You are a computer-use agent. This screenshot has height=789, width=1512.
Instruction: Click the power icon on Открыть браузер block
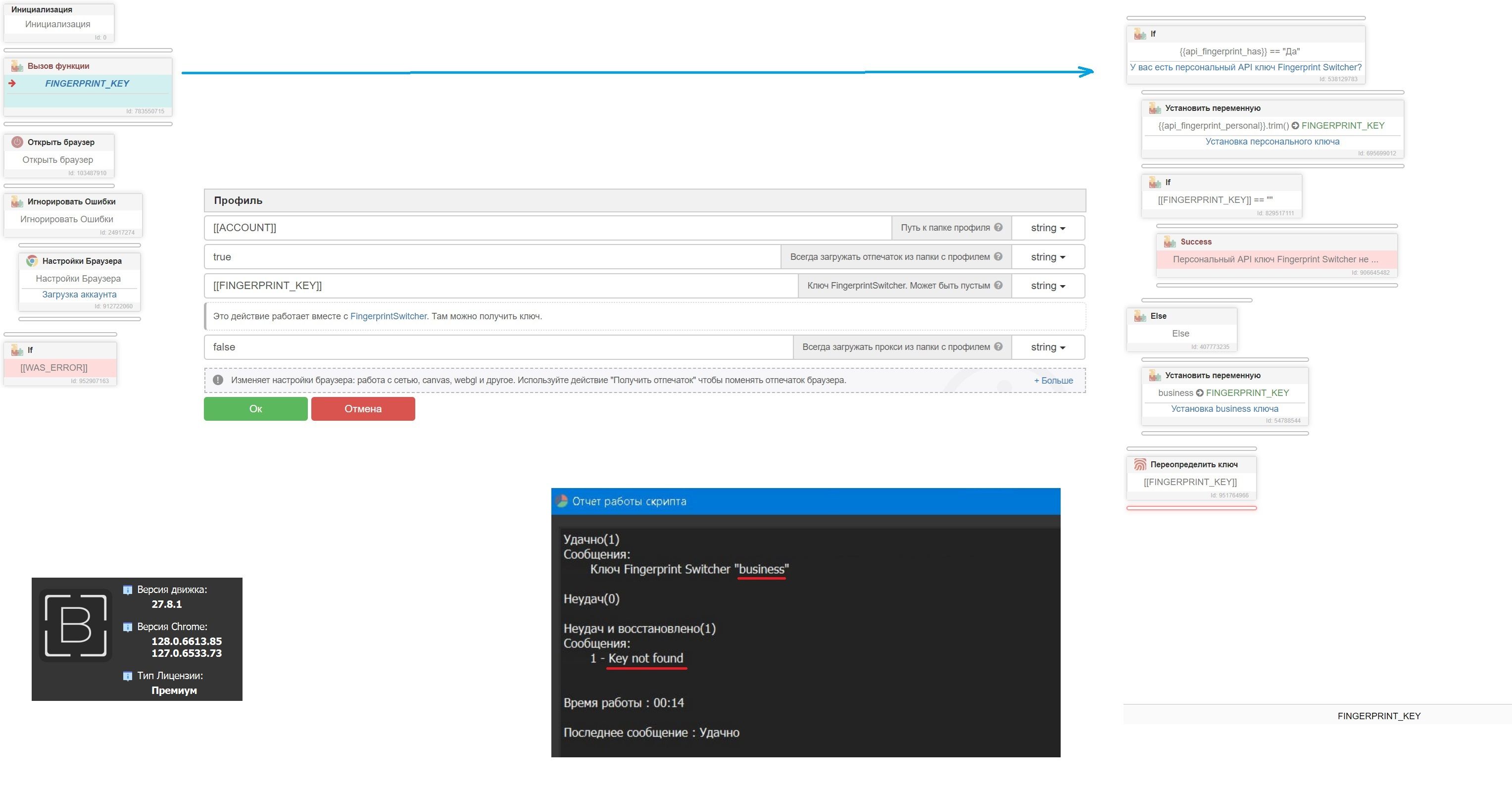(18, 142)
